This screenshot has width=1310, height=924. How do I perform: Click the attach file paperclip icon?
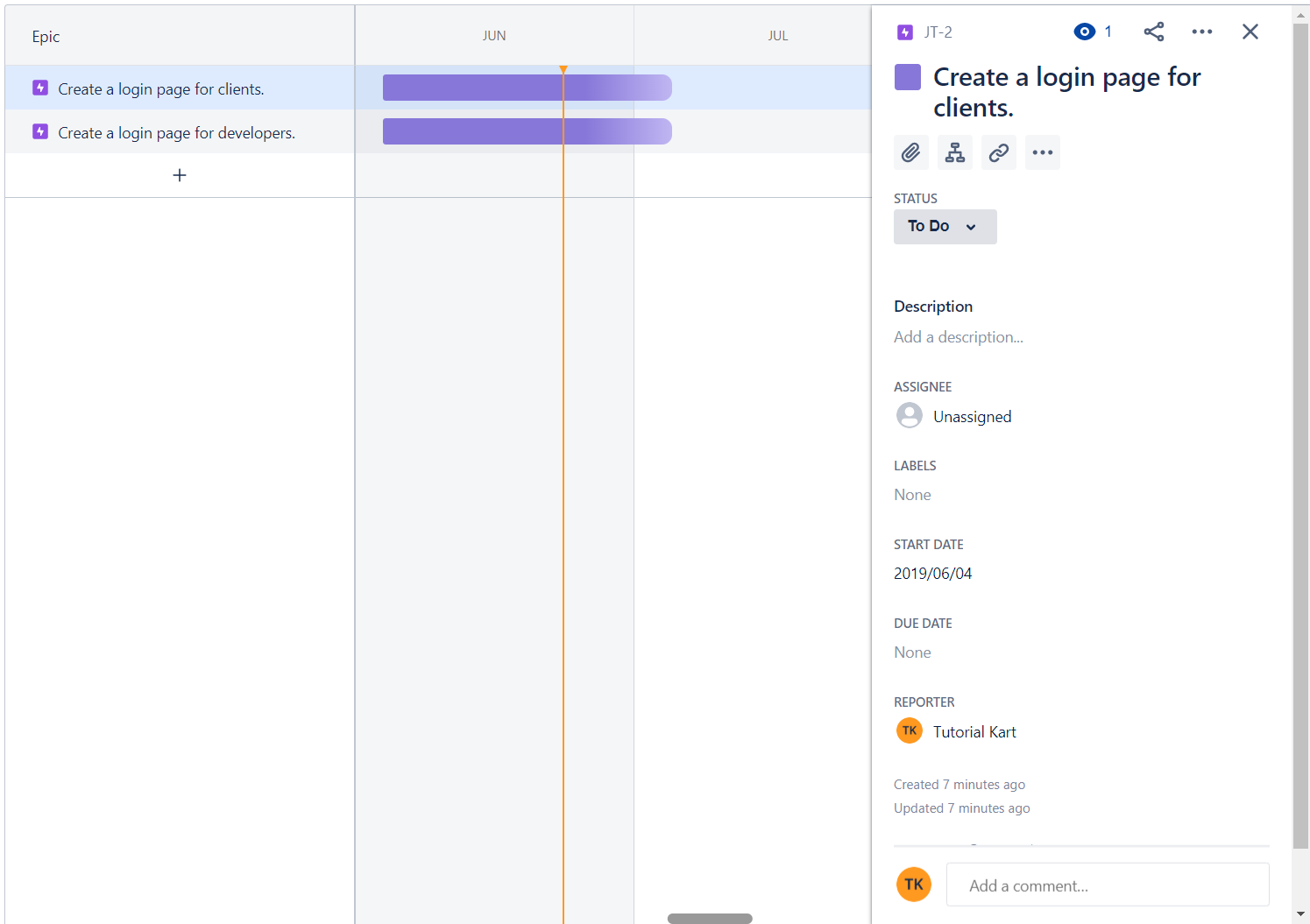click(911, 152)
